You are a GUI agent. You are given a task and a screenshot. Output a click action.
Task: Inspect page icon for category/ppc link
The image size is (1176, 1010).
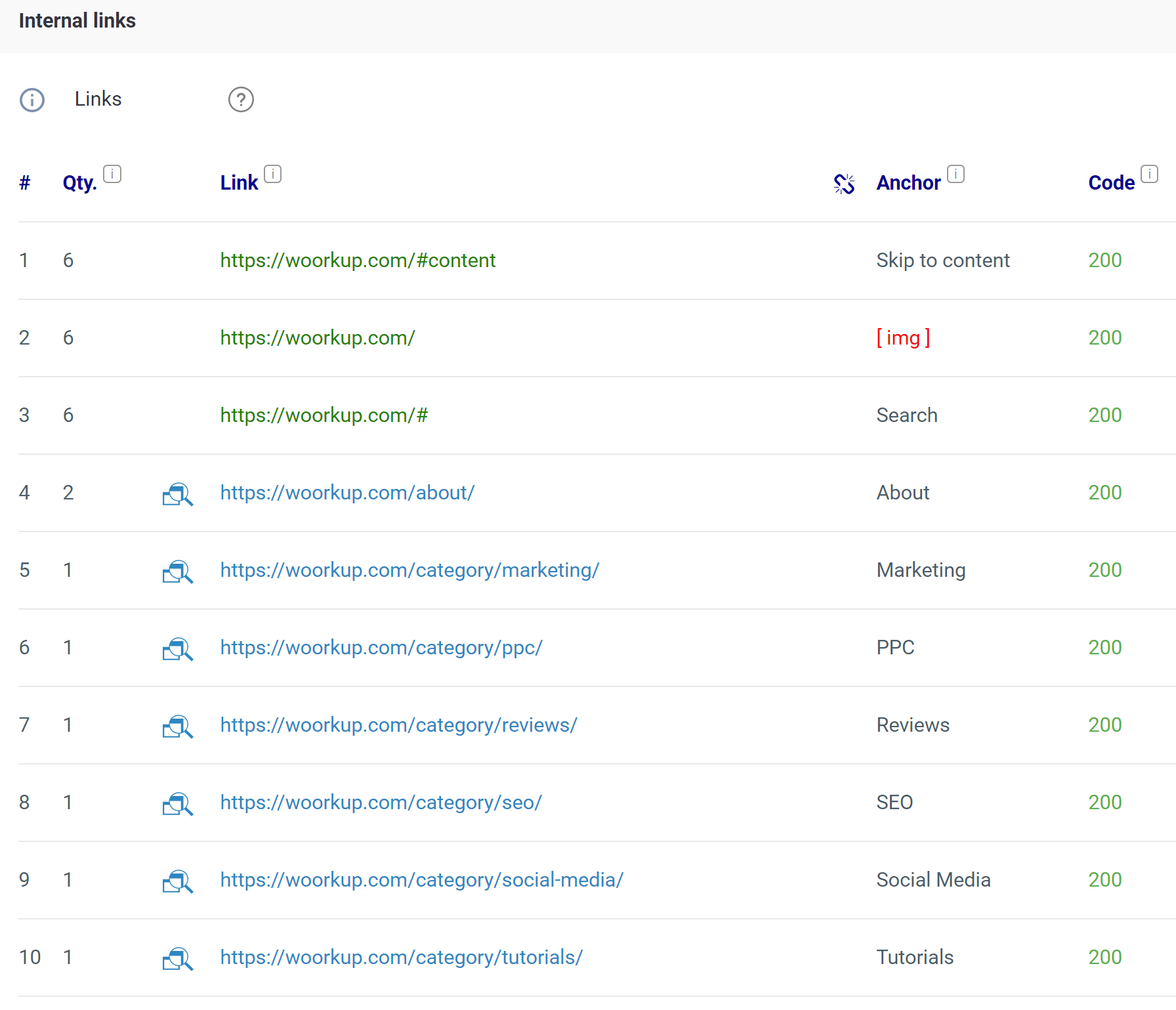(x=178, y=649)
